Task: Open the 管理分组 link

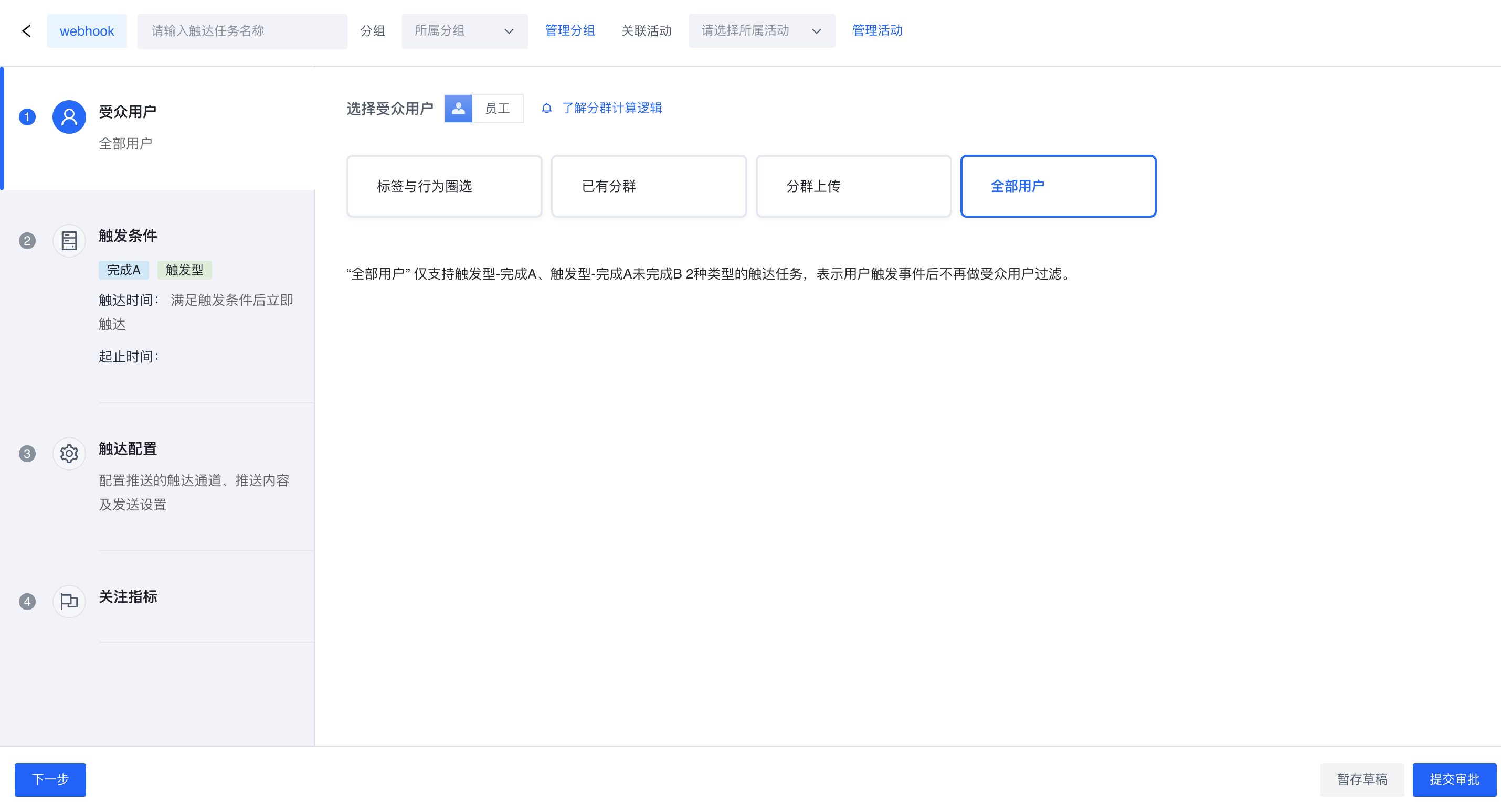Action: (x=569, y=31)
